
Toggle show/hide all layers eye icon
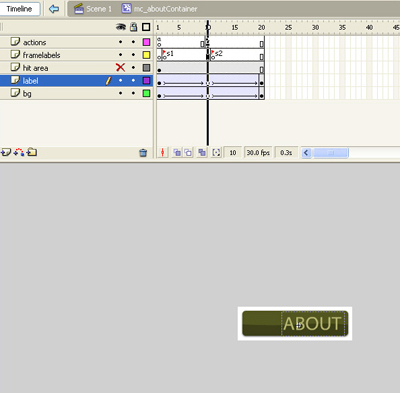tap(121, 27)
